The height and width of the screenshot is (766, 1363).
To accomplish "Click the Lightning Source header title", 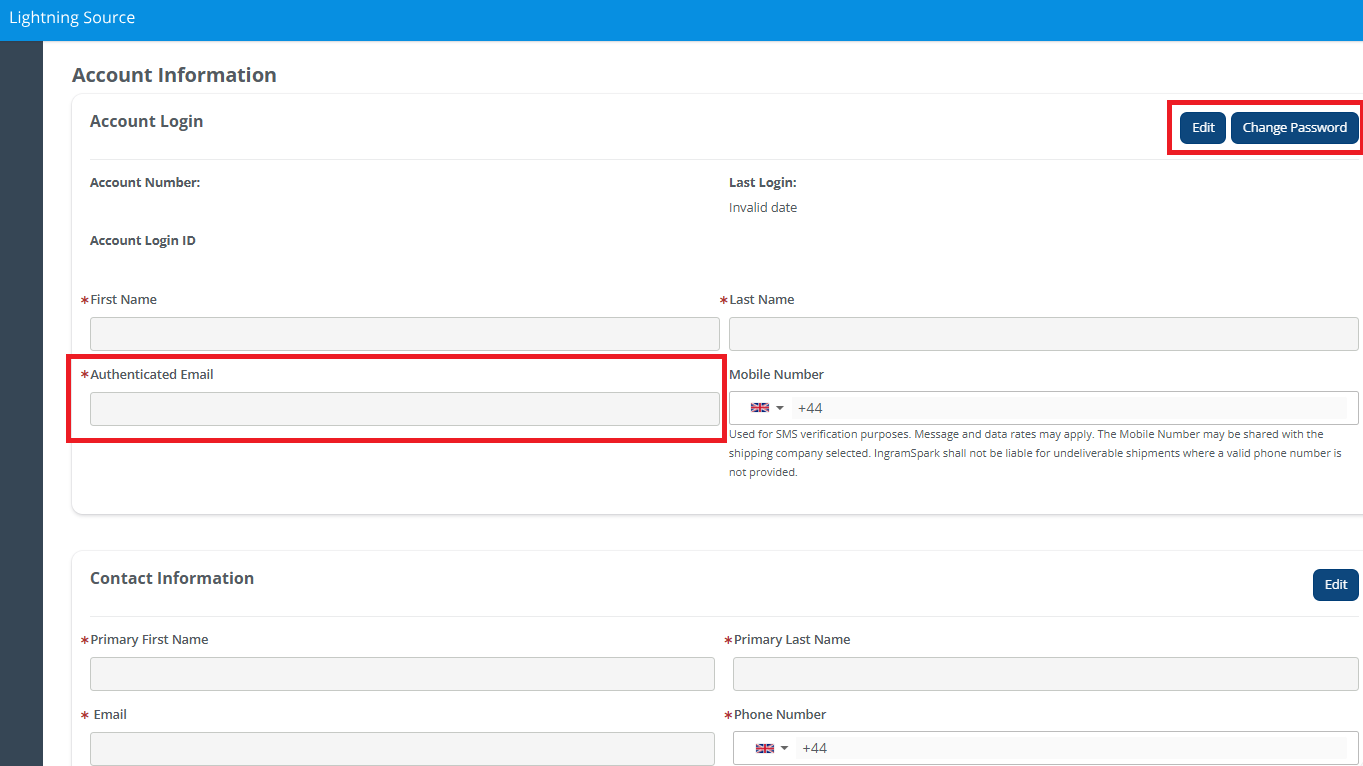I will (72, 18).
